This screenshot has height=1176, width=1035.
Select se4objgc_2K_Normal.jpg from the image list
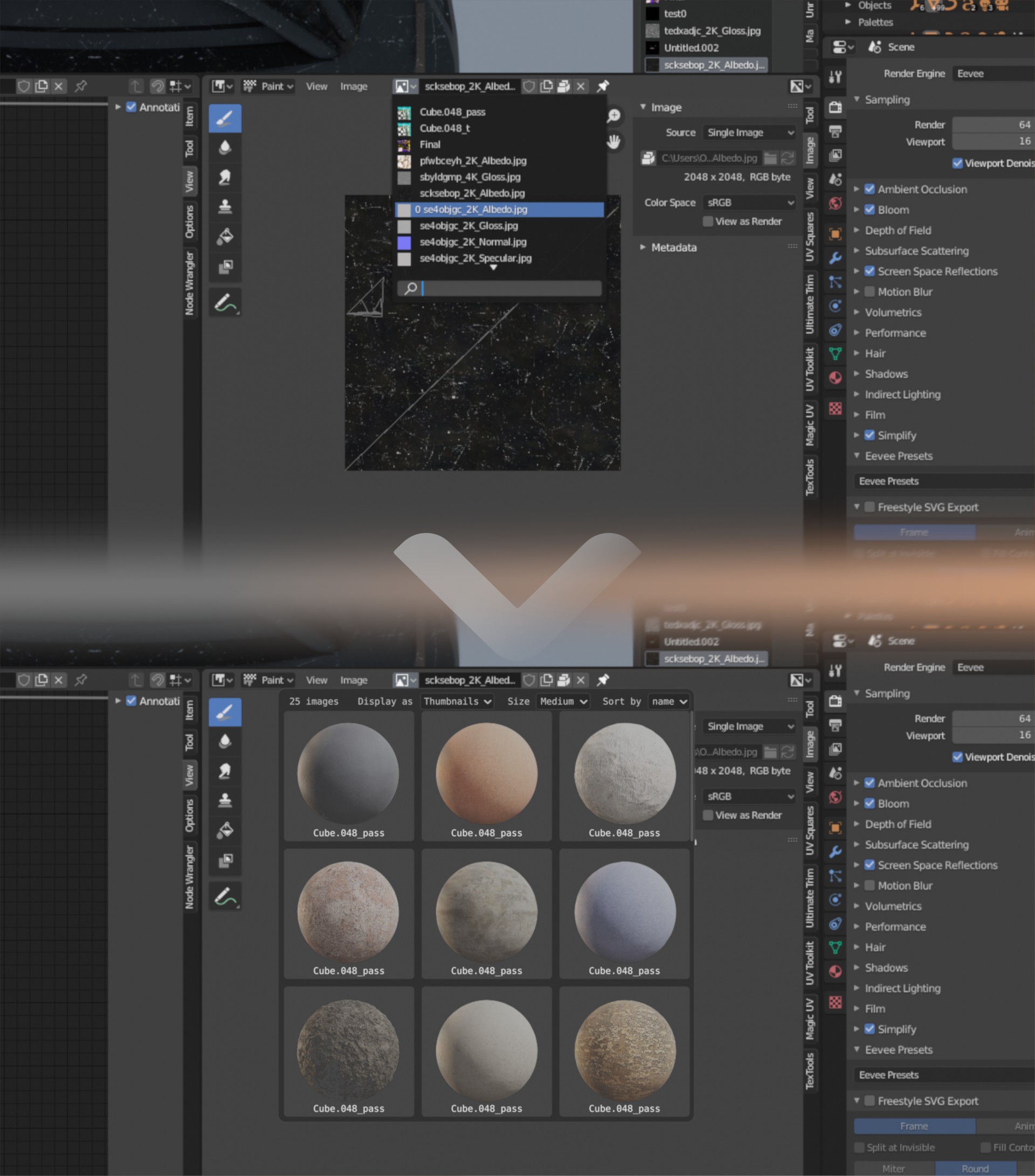coord(499,242)
